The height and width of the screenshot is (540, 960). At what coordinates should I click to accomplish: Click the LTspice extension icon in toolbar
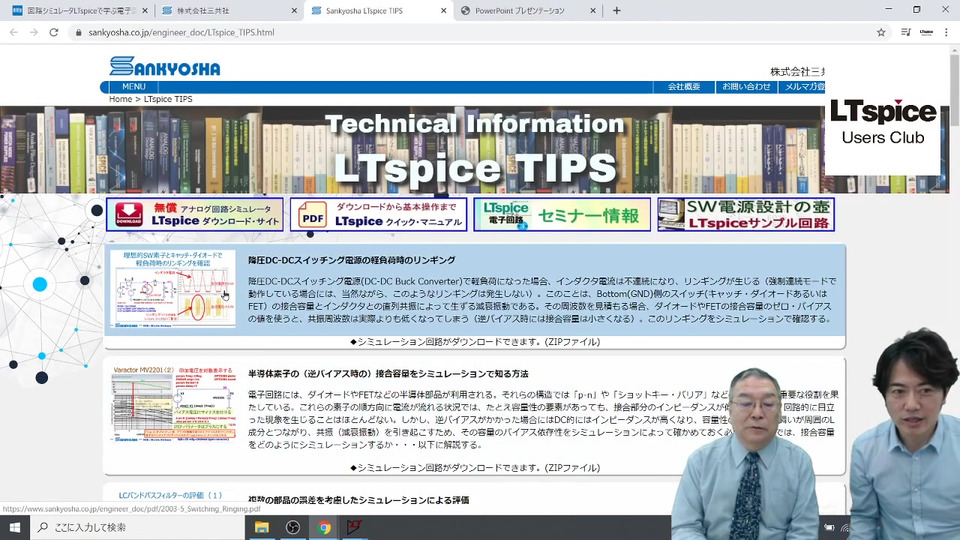(926, 32)
